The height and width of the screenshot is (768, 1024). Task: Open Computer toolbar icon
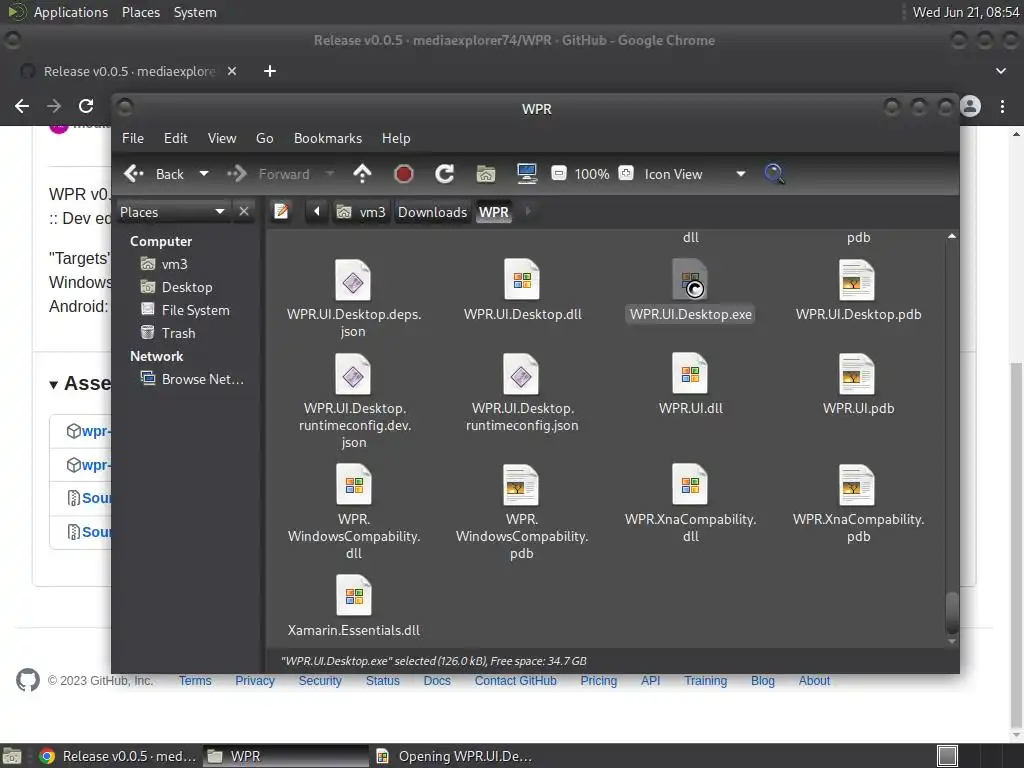click(526, 174)
